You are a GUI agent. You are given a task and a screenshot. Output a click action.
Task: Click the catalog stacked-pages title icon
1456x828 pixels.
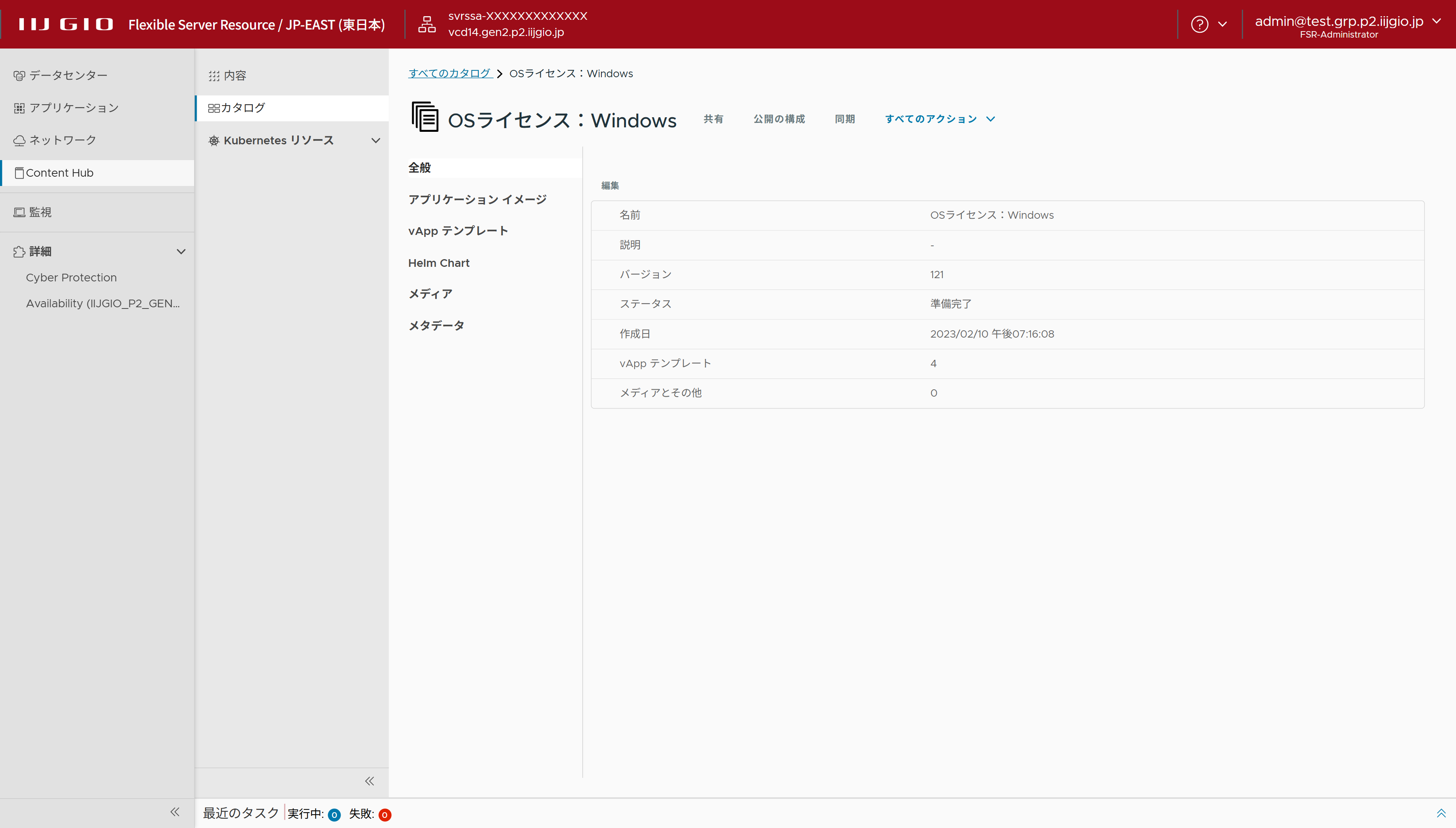pyautogui.click(x=425, y=117)
